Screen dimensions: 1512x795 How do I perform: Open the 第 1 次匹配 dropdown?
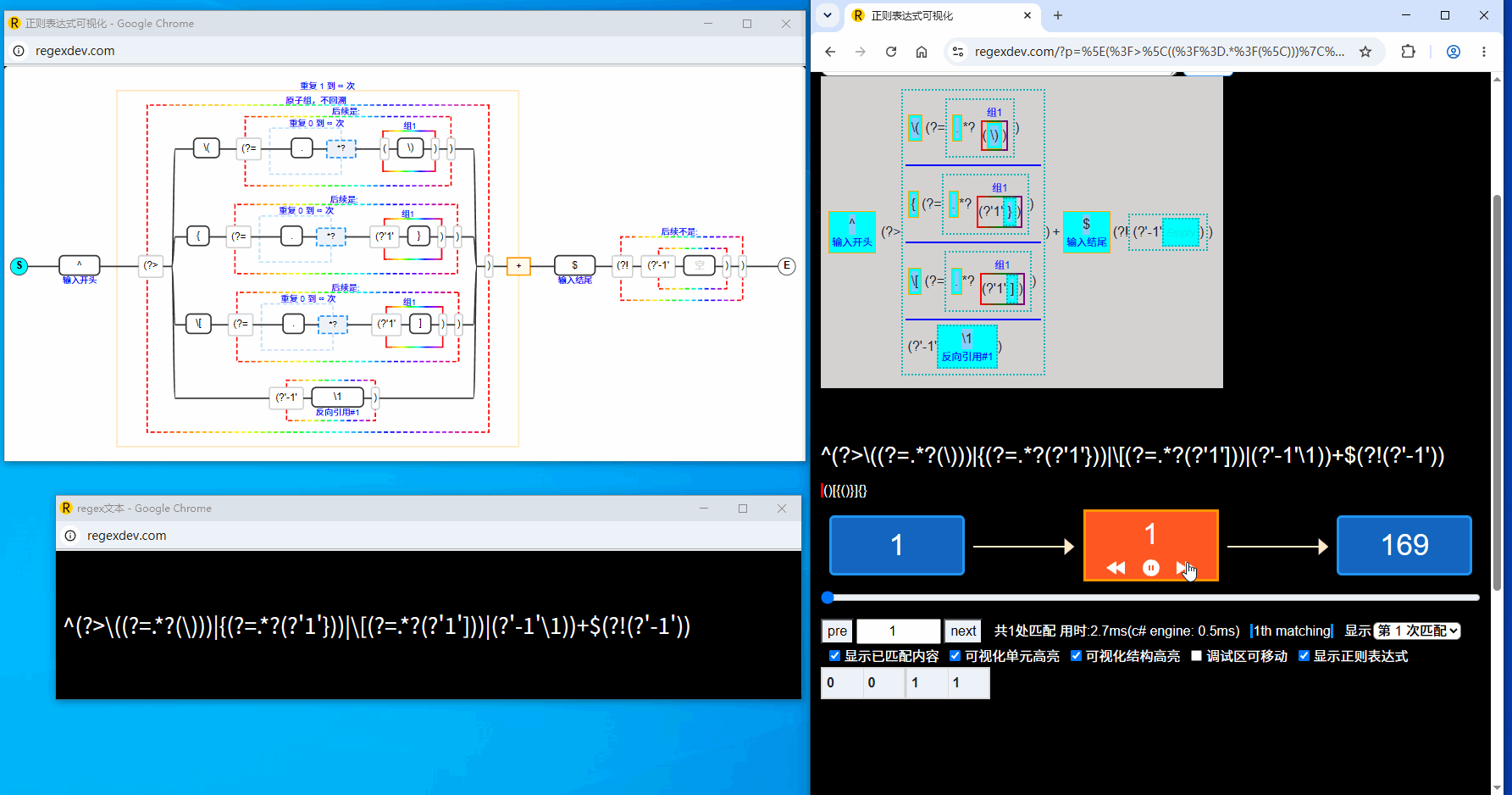(1417, 631)
